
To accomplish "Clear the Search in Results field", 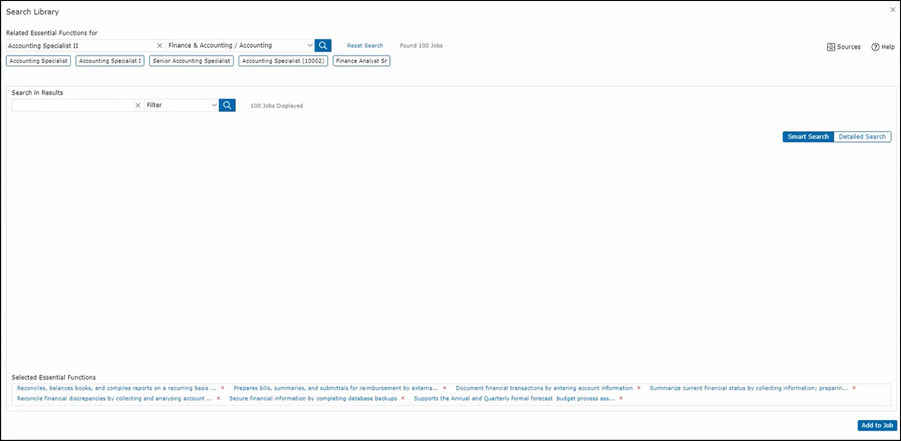I will tap(138, 105).
